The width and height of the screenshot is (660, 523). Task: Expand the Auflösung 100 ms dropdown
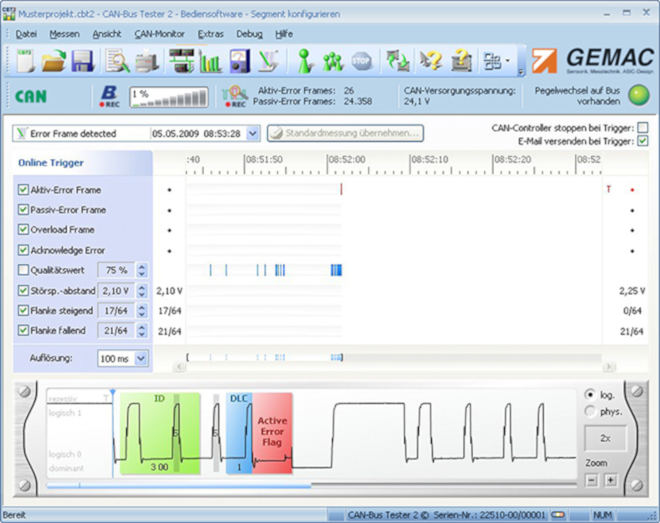point(140,357)
